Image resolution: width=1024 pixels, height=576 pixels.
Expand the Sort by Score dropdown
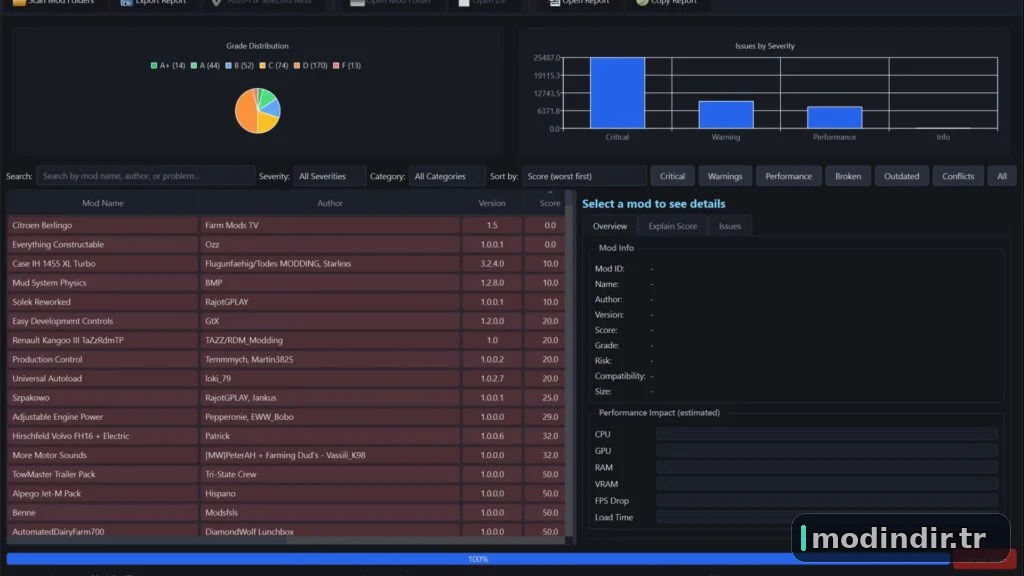tap(583, 176)
